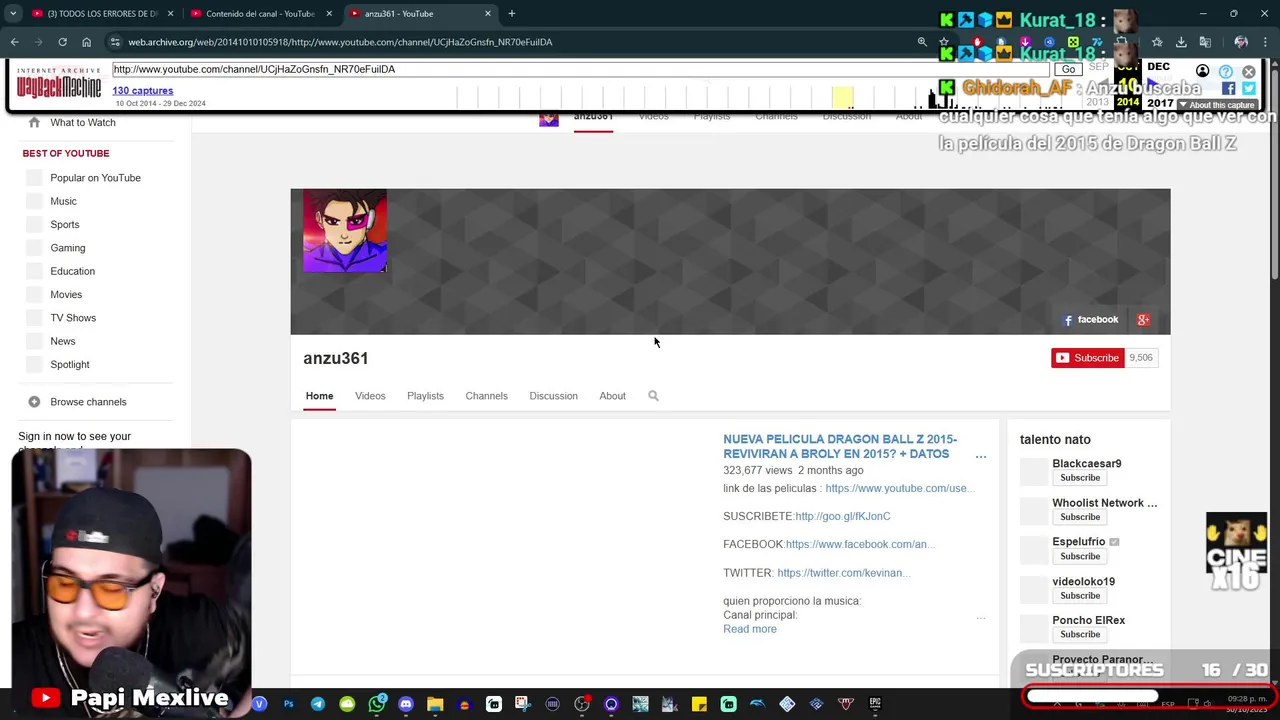Close the 'anzu361 - YouTube' tab
This screenshot has height=720, width=1280.
click(x=488, y=13)
